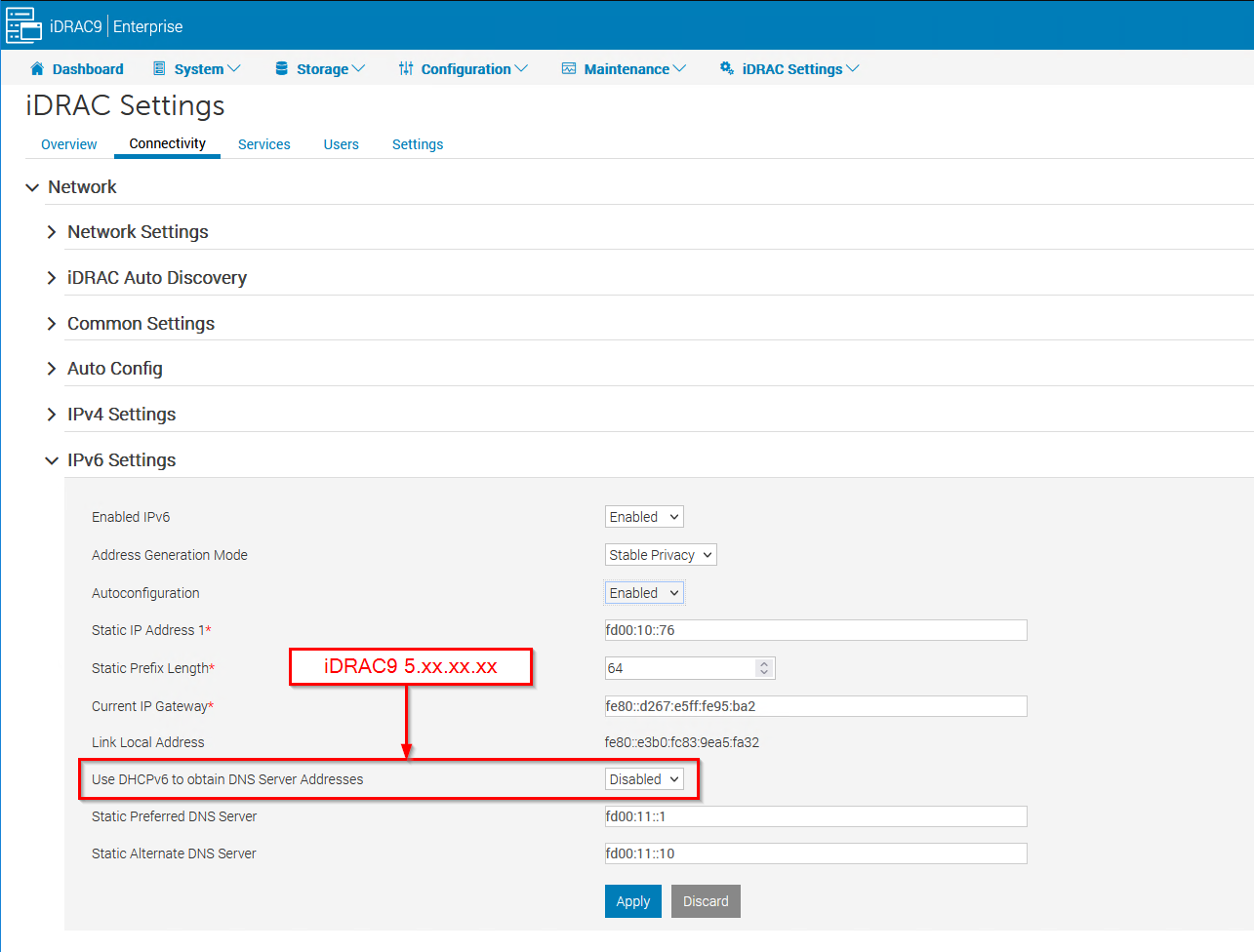The width and height of the screenshot is (1254, 952).
Task: Expand the IPv4 Settings section
Action: [x=51, y=414]
